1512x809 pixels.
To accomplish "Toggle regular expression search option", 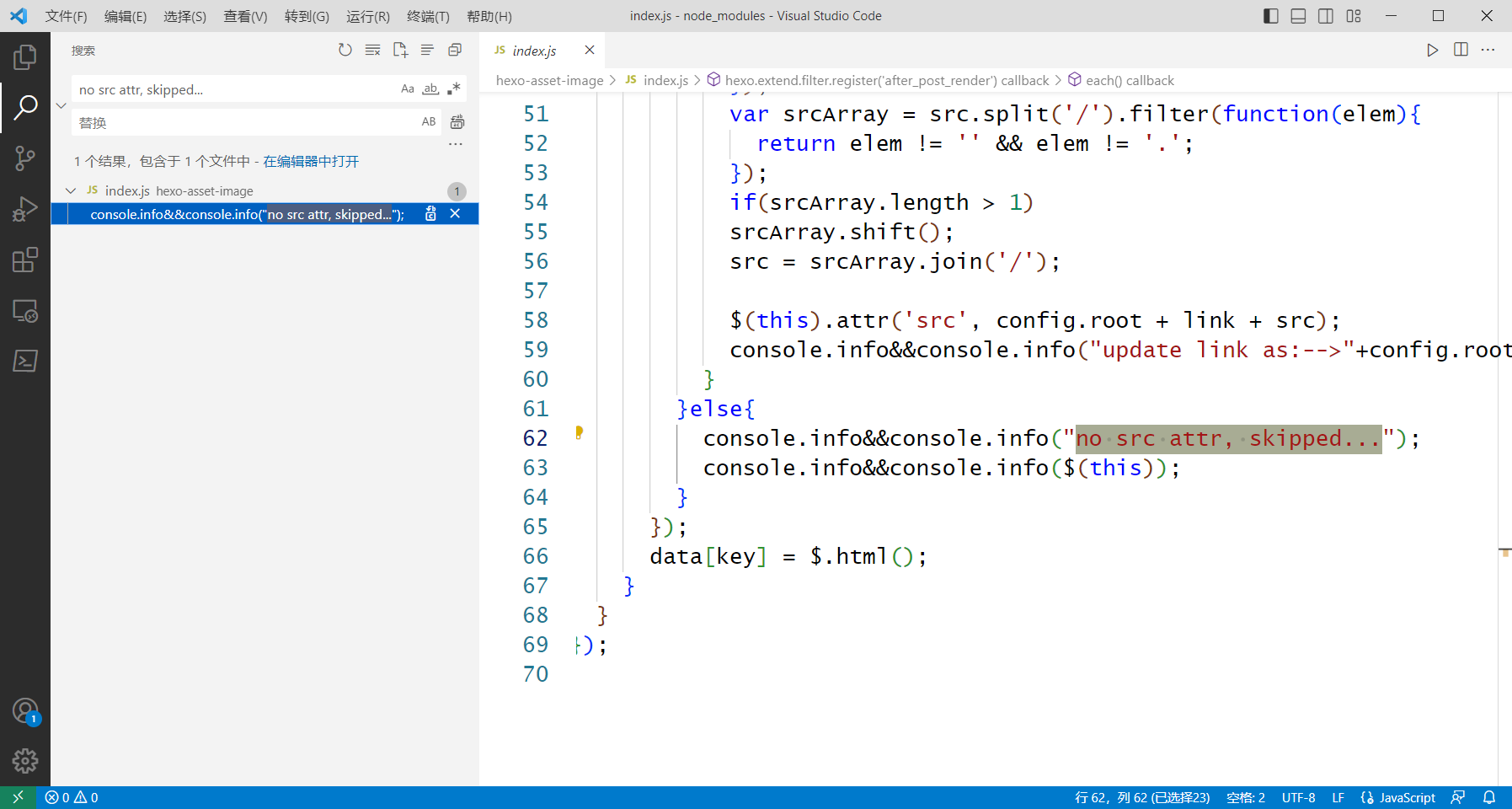I will coord(454,89).
